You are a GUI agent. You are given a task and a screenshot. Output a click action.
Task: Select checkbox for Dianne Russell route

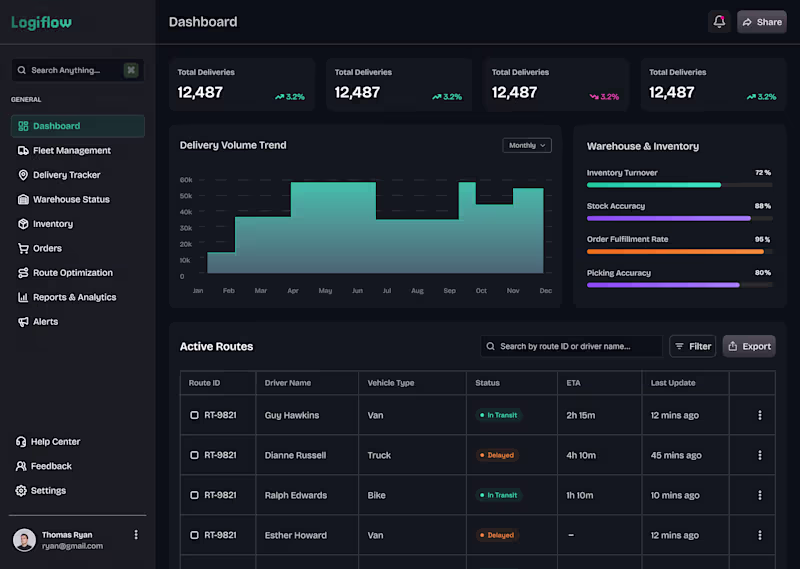tap(194, 455)
